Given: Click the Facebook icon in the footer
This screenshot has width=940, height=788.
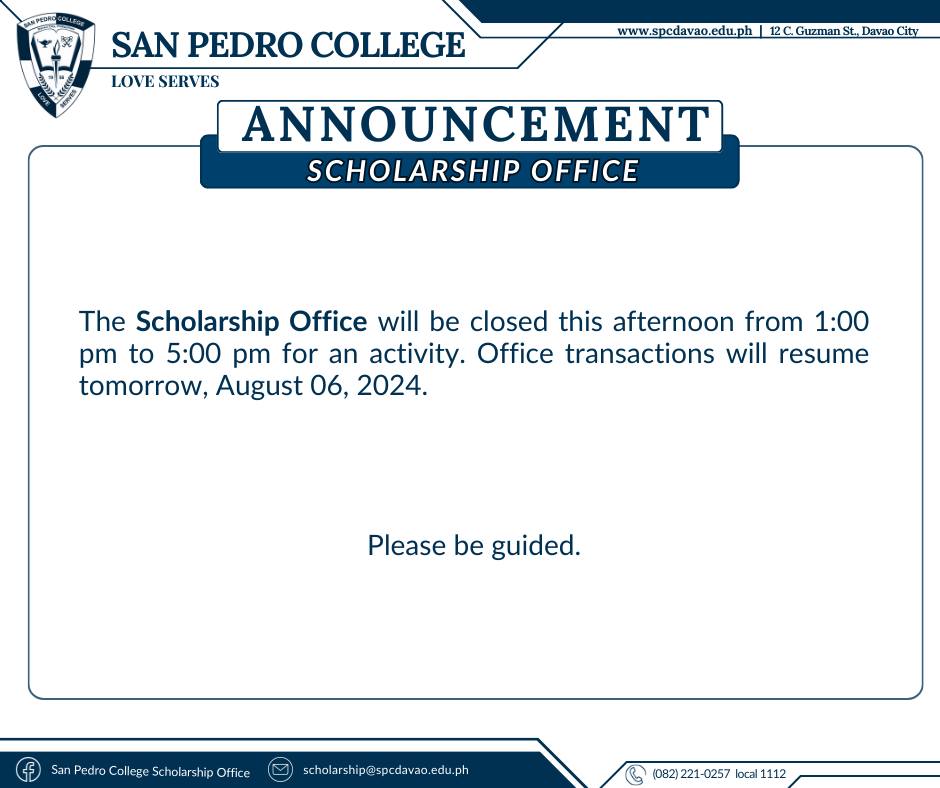Looking at the screenshot, I should pyautogui.click(x=28, y=769).
